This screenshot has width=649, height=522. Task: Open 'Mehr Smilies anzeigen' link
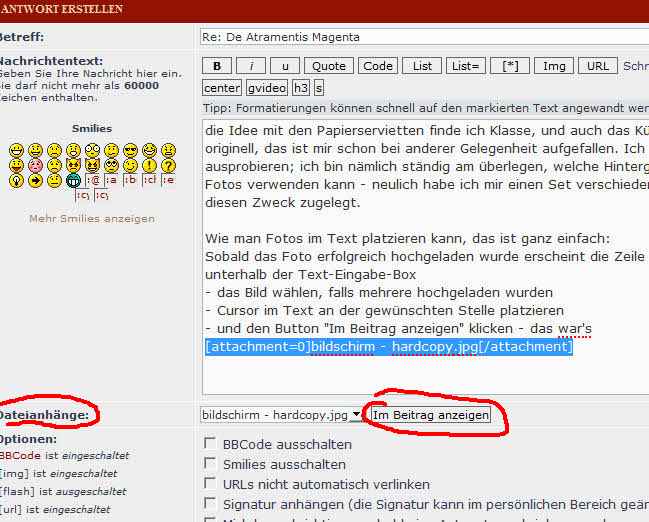[x=92, y=218]
